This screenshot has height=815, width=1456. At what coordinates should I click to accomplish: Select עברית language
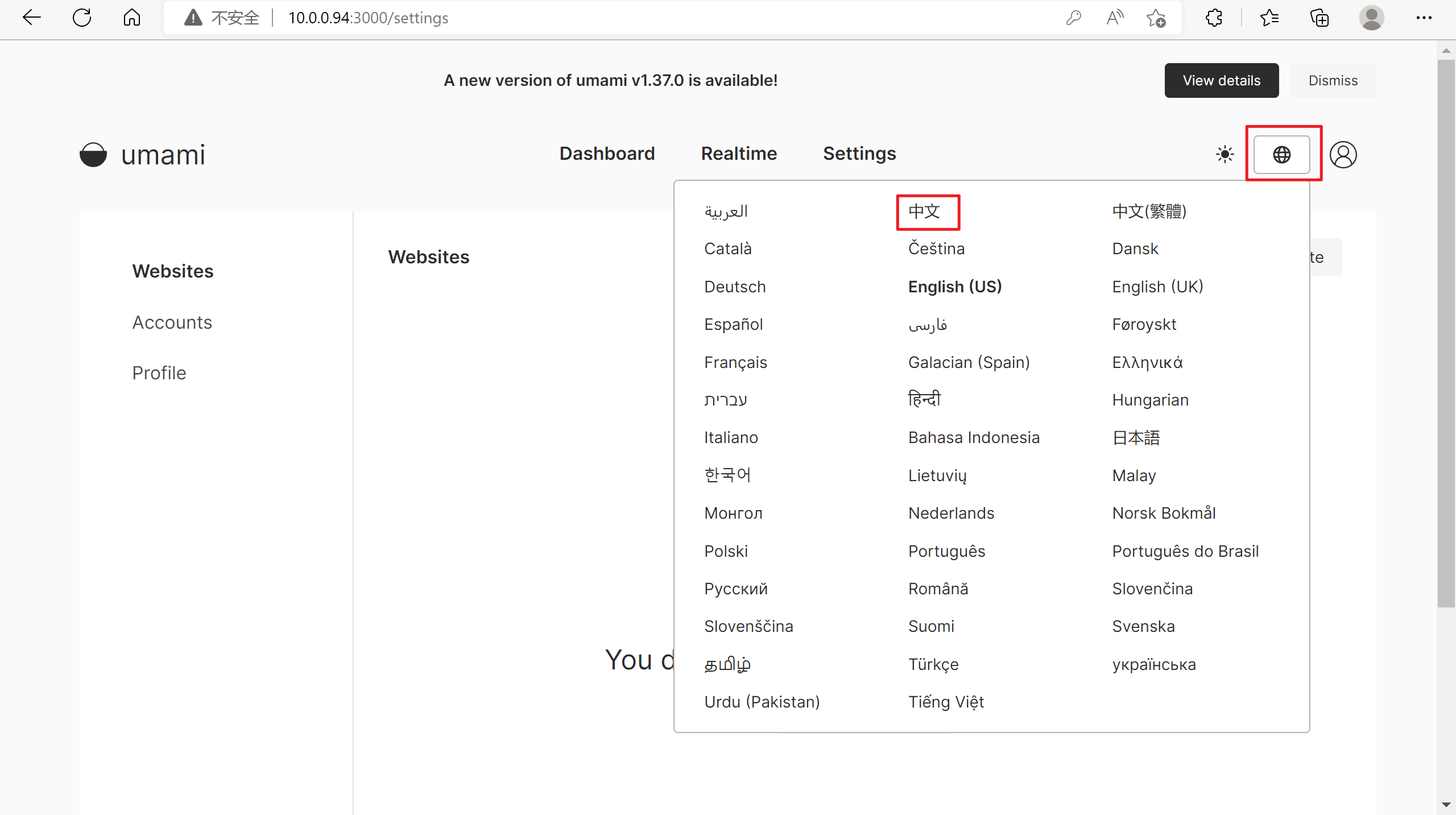726,400
